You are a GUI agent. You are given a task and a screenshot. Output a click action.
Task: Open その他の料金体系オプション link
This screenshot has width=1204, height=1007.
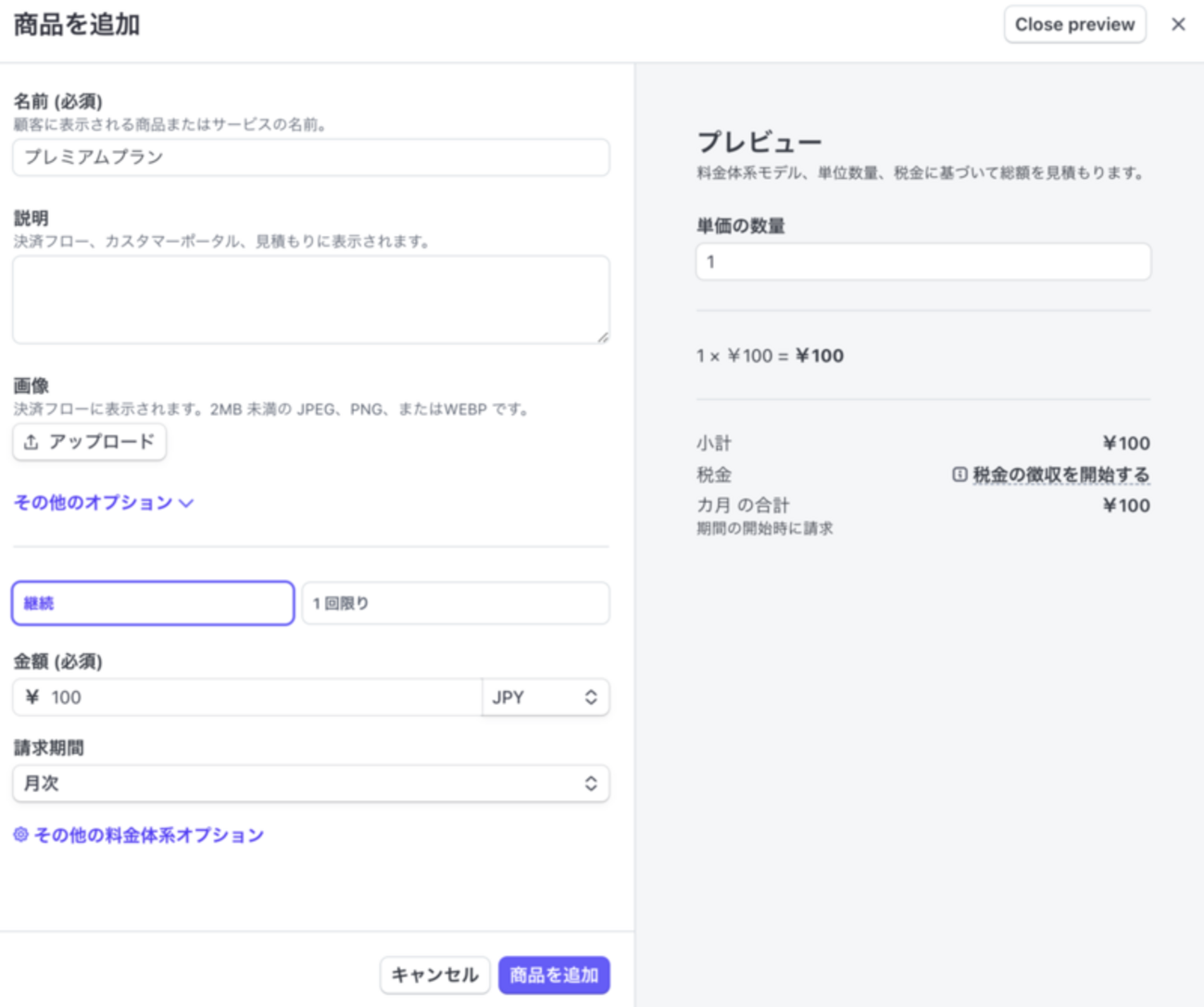pos(149,835)
